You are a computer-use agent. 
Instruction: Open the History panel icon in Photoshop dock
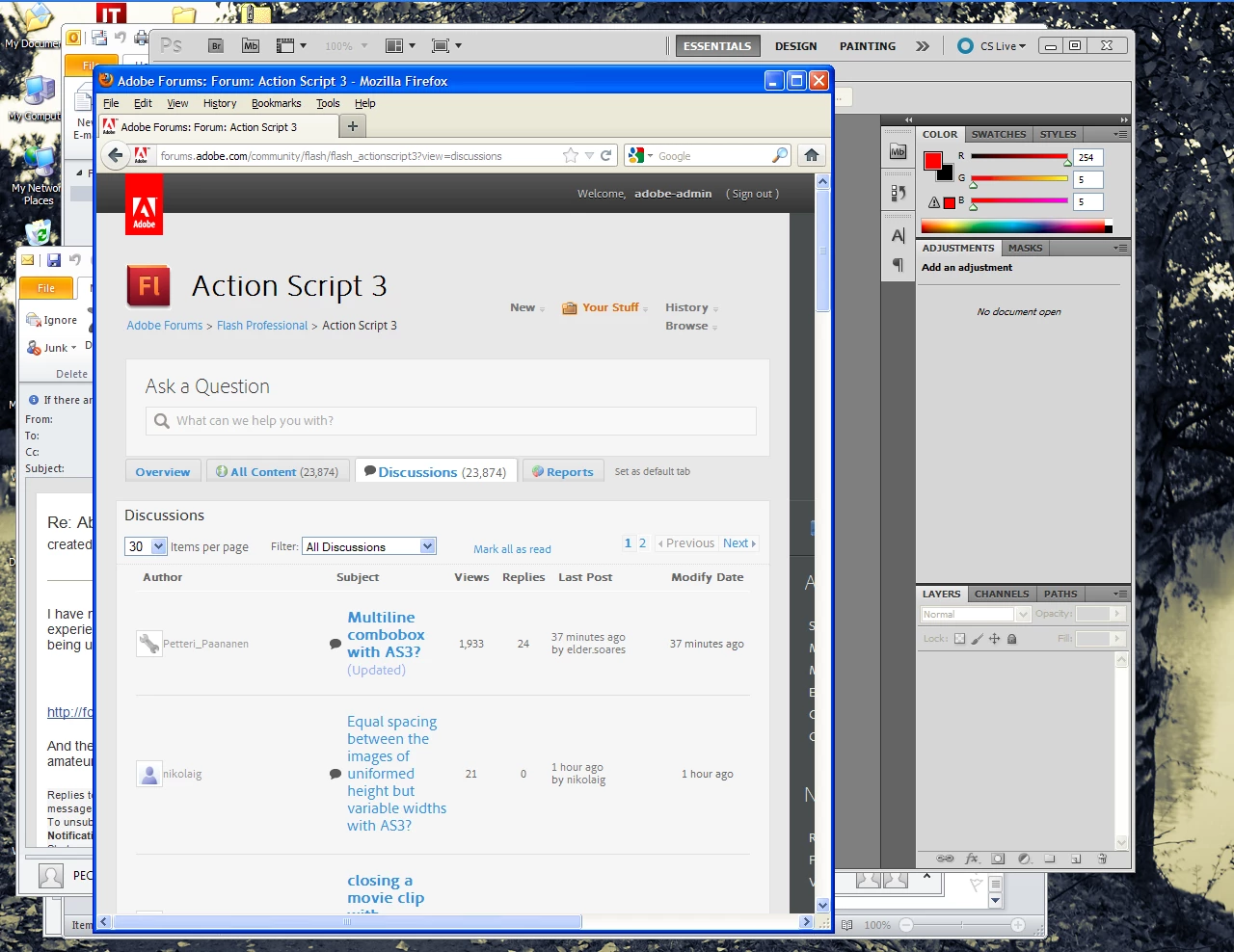pos(898,193)
